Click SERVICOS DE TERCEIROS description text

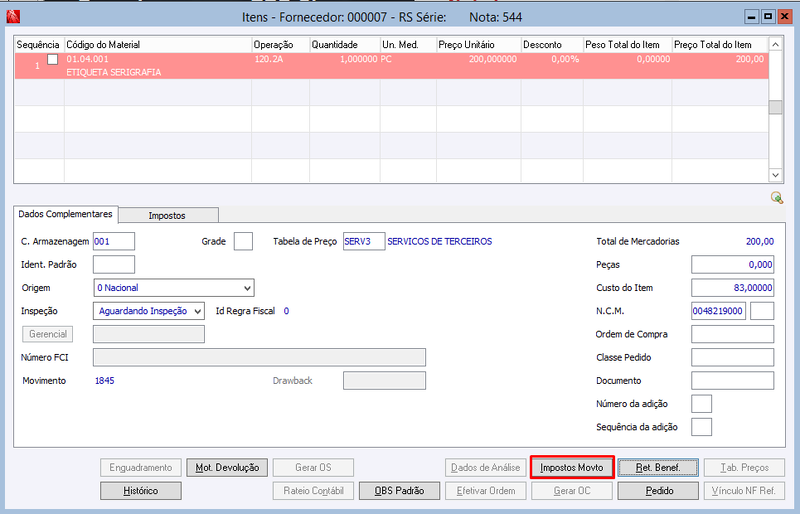[440, 241]
